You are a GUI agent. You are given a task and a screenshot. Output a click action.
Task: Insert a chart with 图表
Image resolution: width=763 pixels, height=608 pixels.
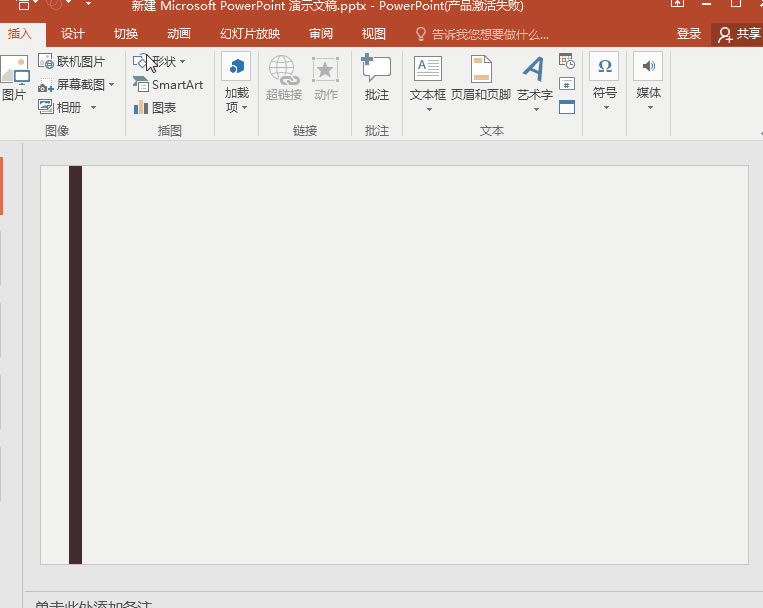click(155, 107)
